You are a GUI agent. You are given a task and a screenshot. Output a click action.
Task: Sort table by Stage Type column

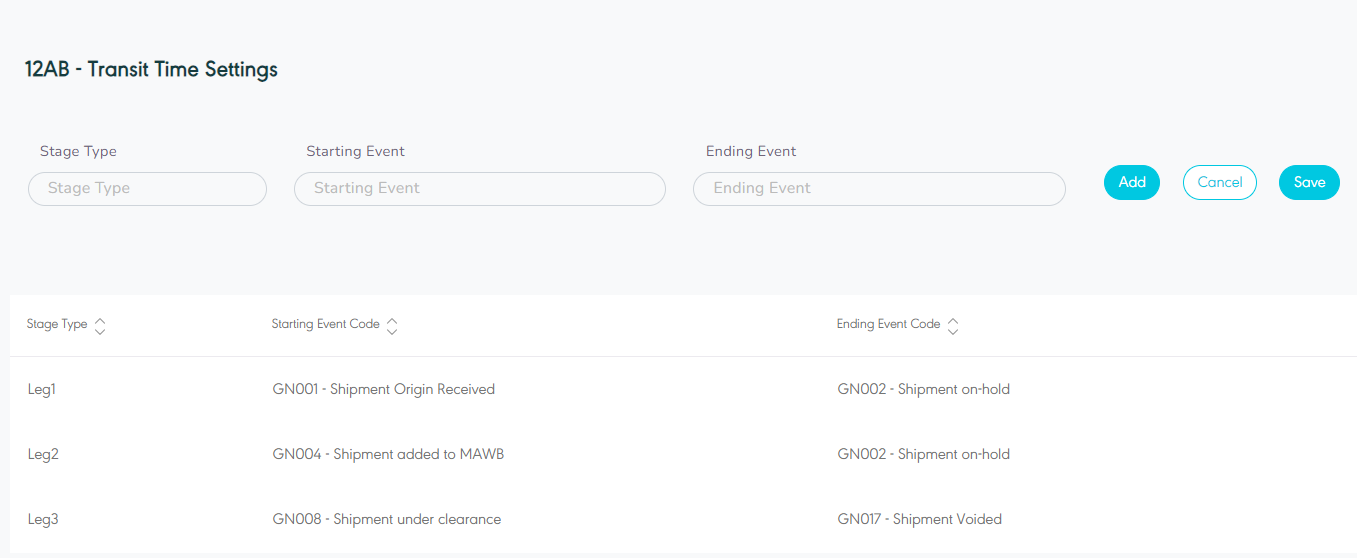[100, 326]
